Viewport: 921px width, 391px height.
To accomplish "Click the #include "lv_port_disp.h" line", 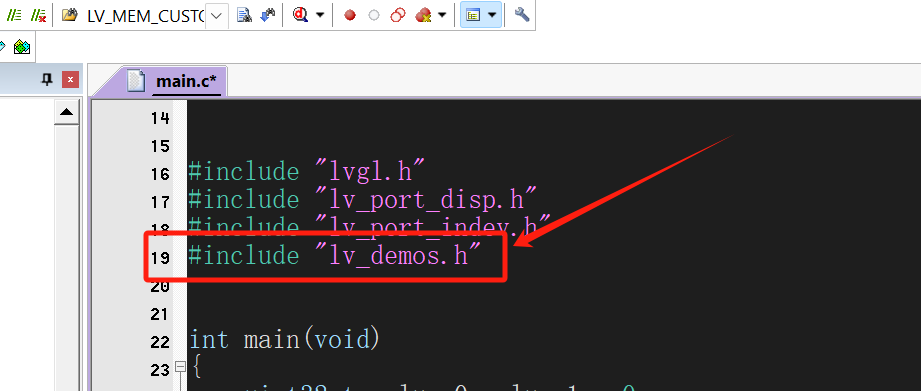I will 363,199.
